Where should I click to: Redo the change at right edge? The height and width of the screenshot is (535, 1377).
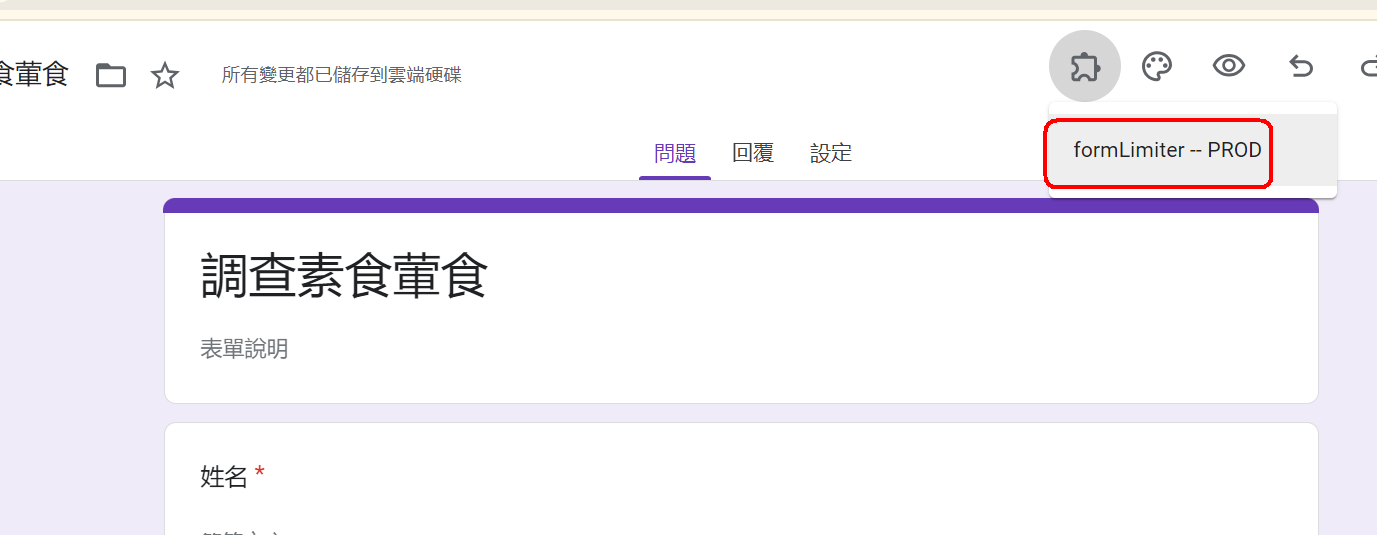[x=1368, y=67]
